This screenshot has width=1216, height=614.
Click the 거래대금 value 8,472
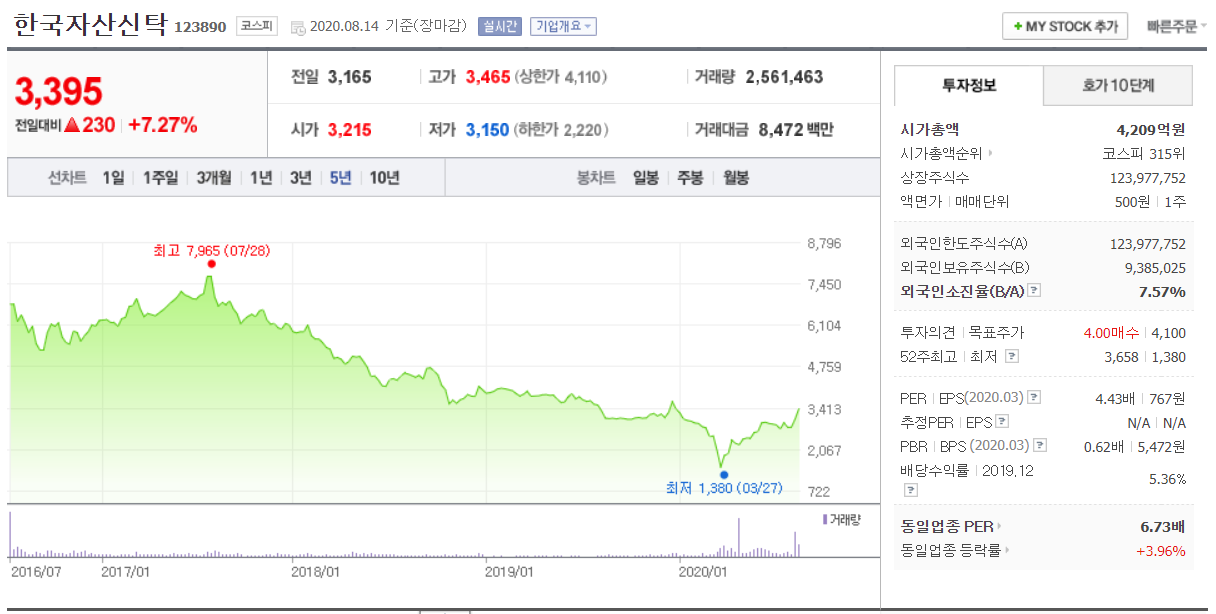point(780,130)
